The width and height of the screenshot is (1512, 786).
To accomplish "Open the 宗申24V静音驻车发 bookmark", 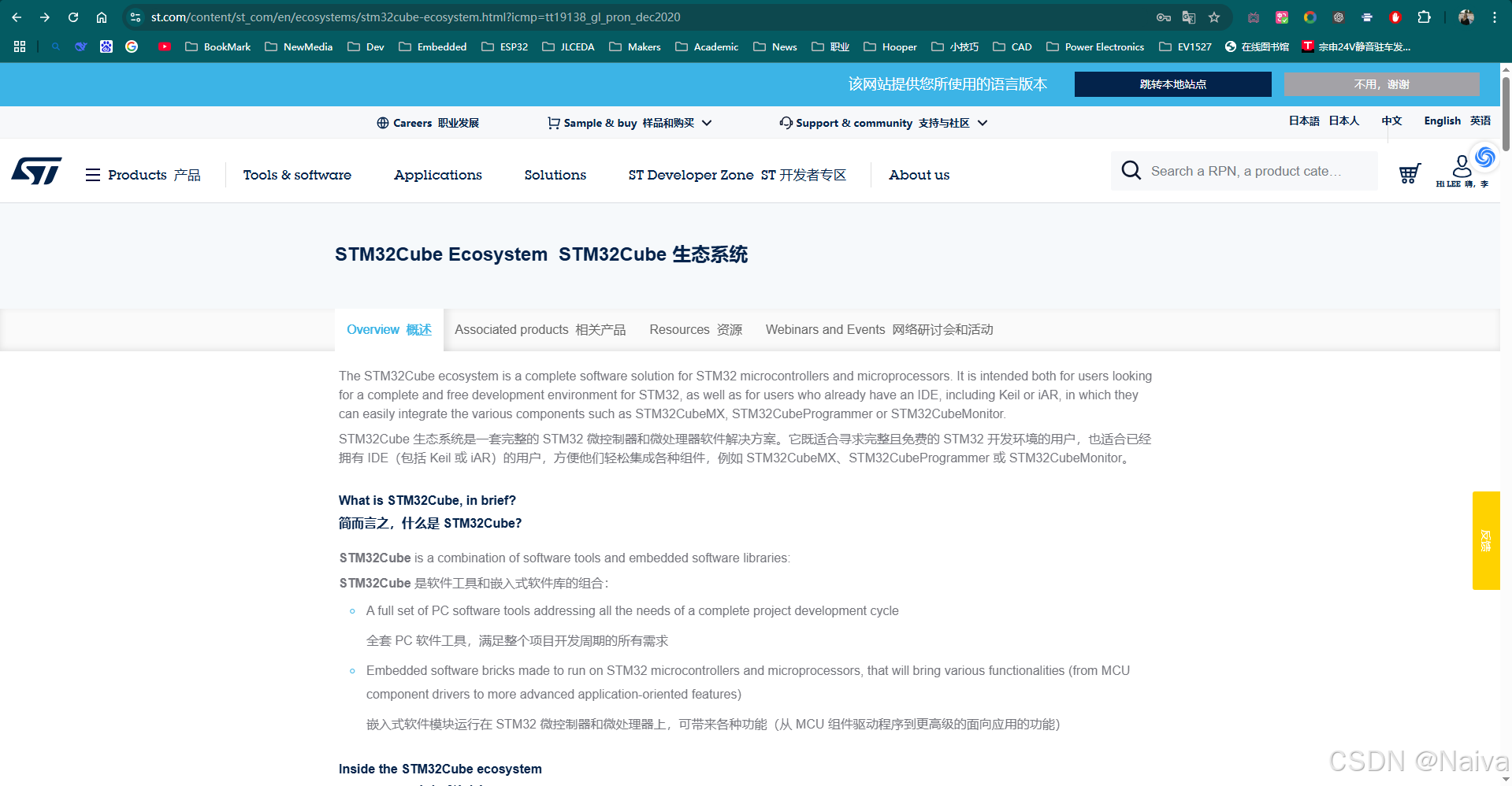I will click(x=1356, y=46).
